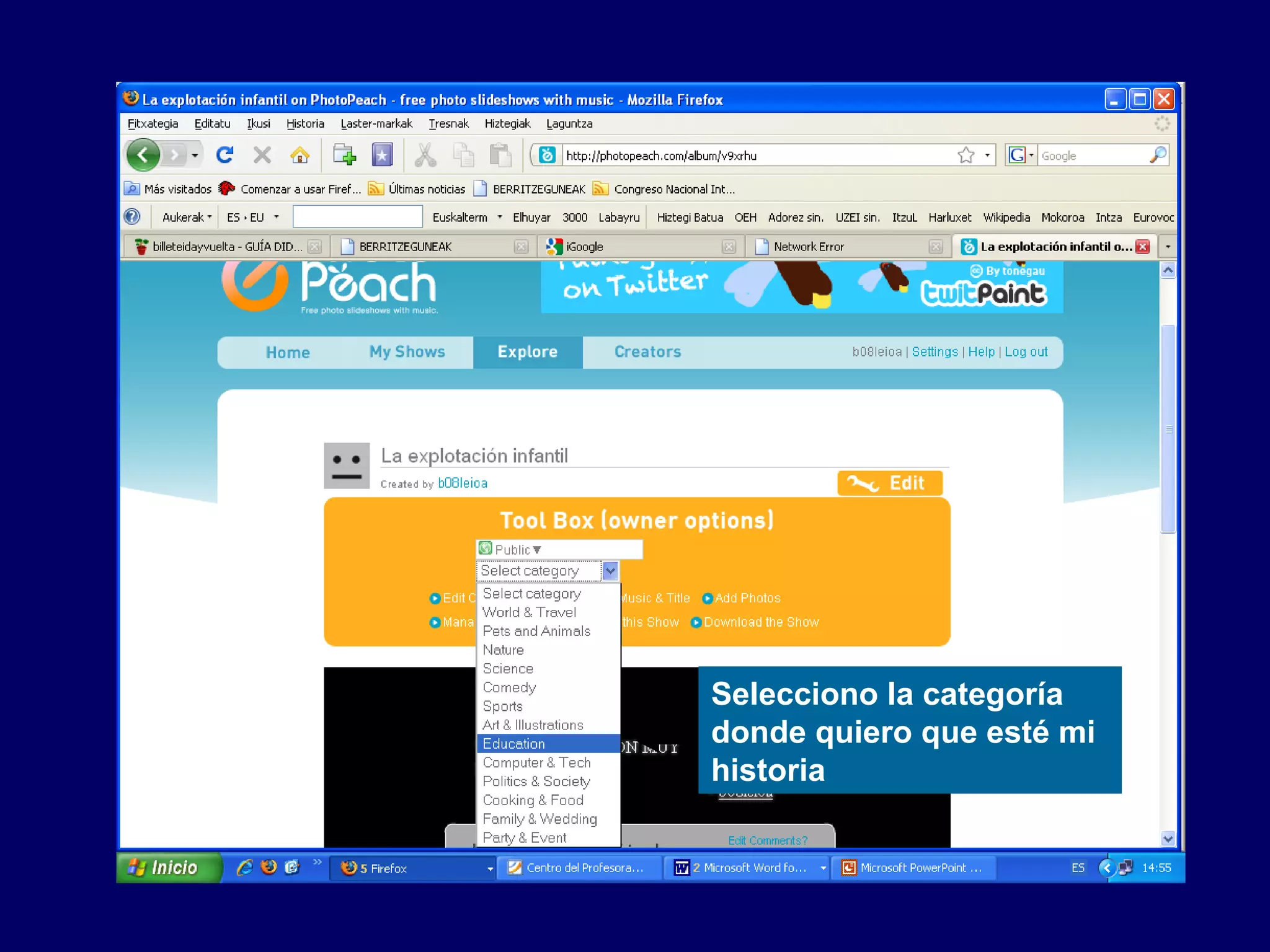Switch to the iGoogle tab
Image resolution: width=1270 pixels, height=952 pixels.
(x=584, y=247)
